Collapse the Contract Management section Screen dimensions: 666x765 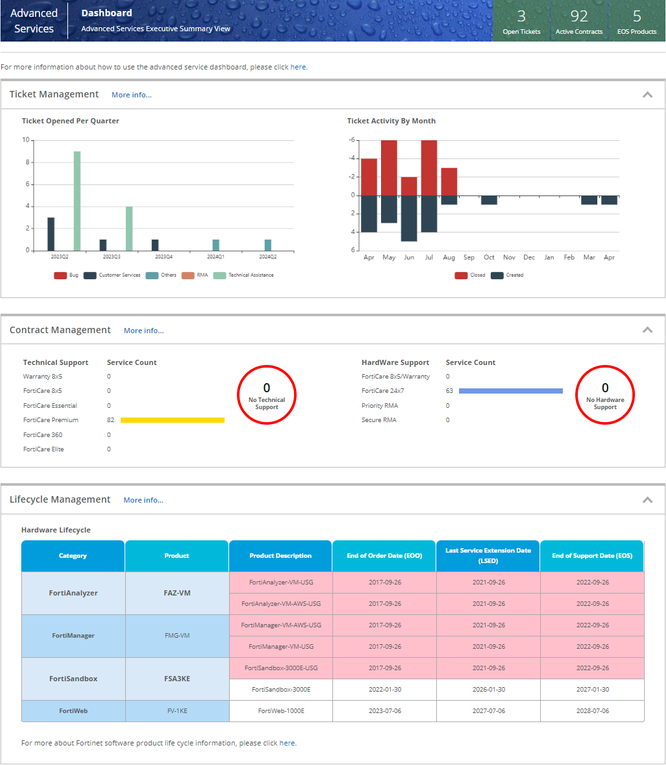[x=647, y=330]
